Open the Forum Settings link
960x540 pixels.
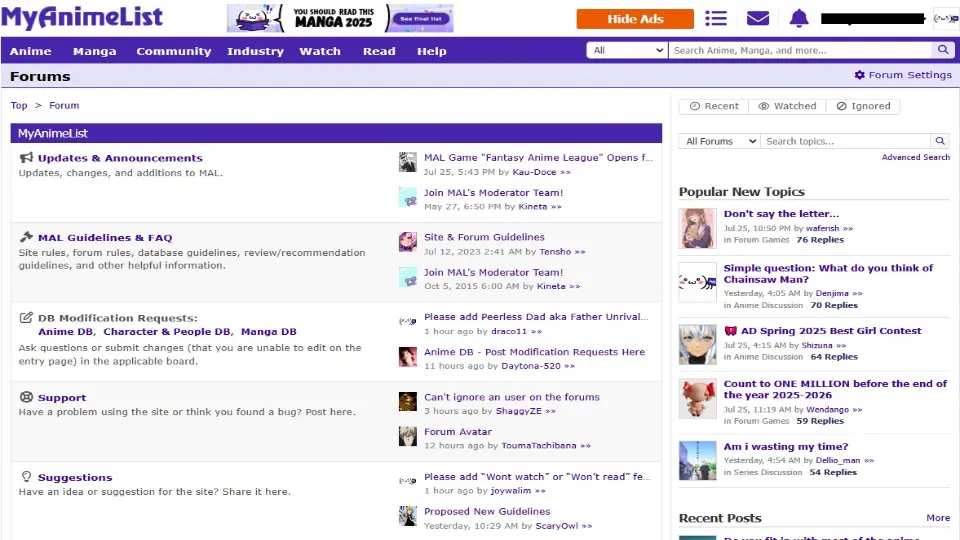coord(910,75)
